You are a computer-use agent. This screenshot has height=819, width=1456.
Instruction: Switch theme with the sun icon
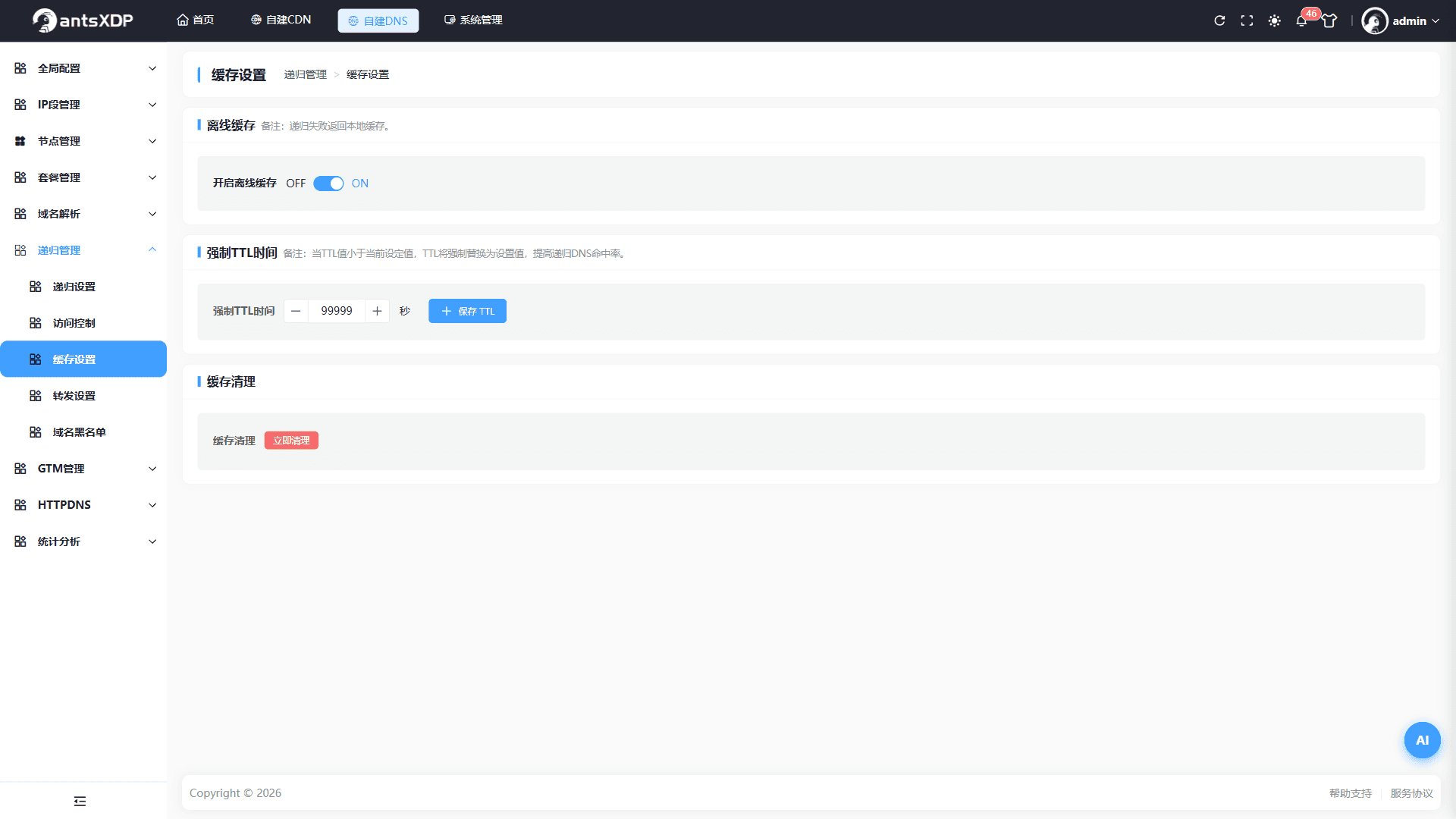[x=1274, y=20]
